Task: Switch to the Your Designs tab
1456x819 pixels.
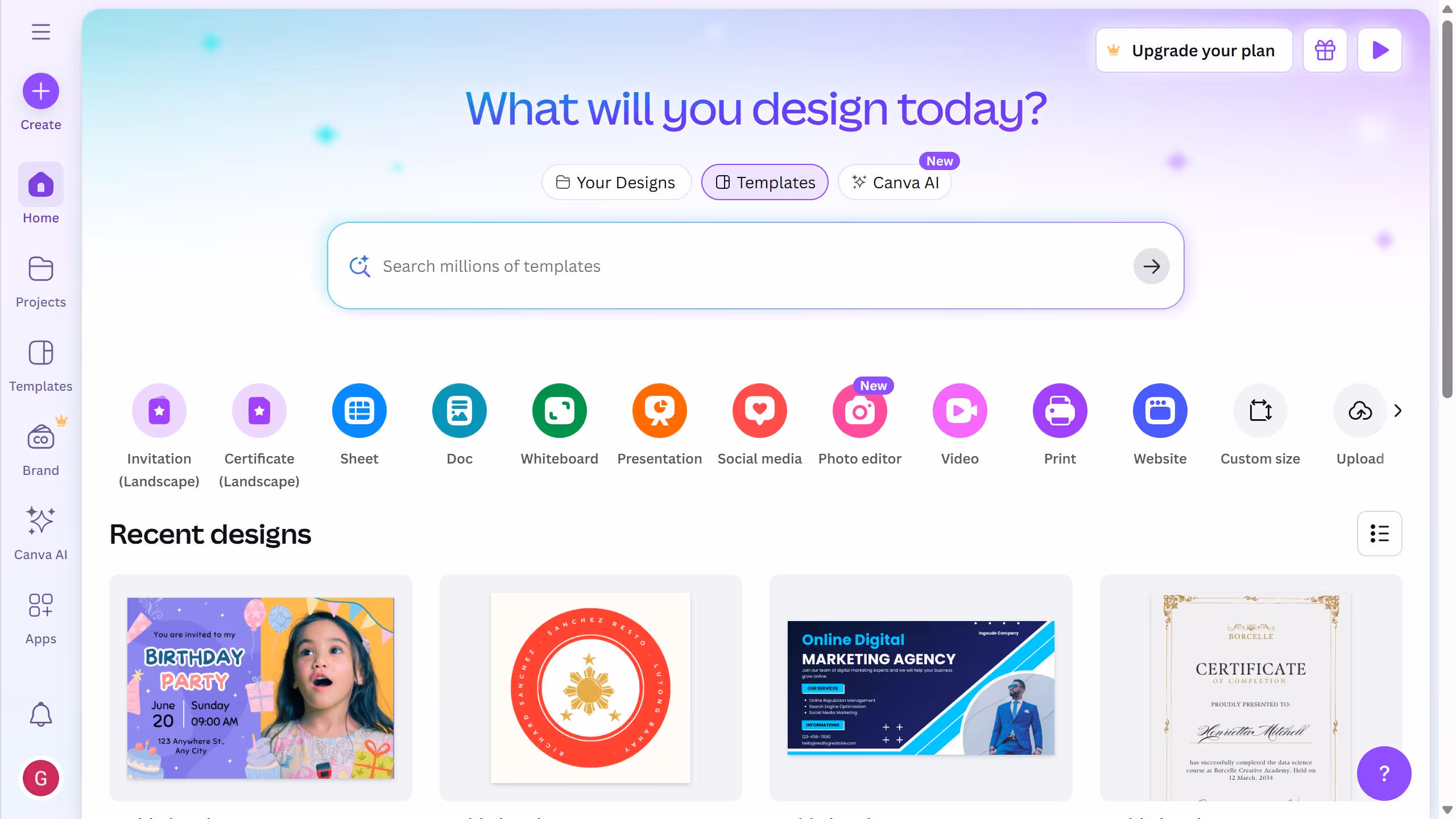Action: [x=617, y=182]
